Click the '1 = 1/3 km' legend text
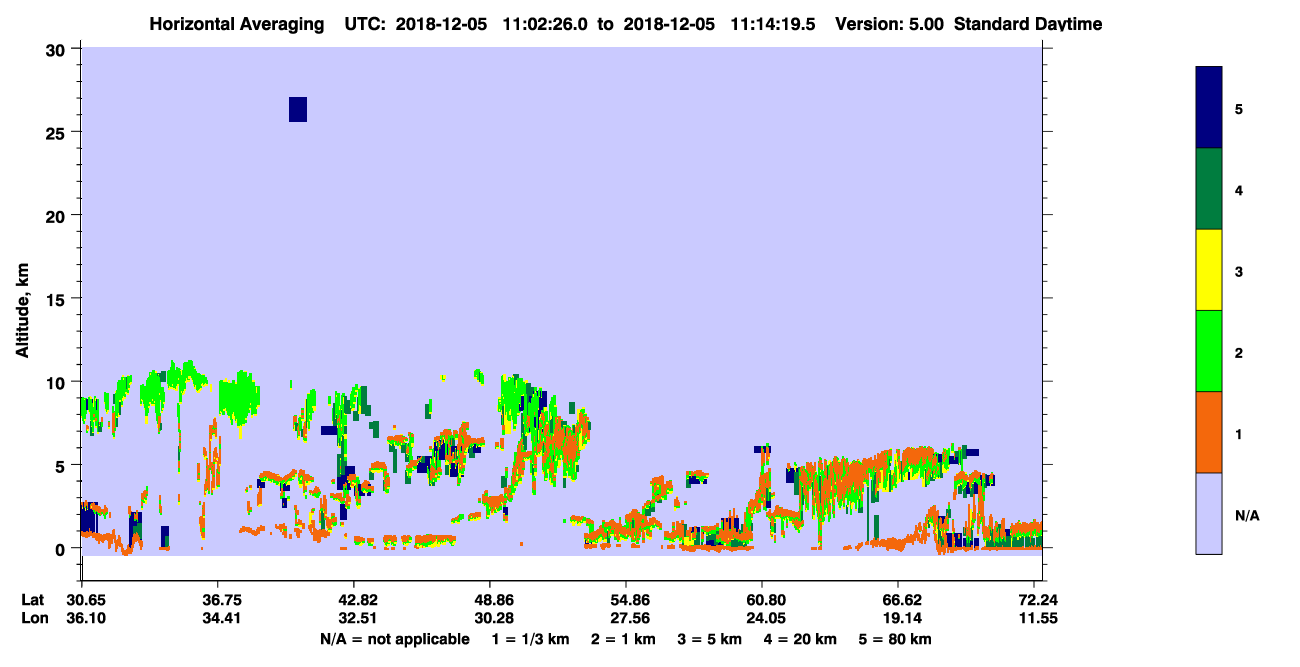1300x667 pixels. pos(531,639)
